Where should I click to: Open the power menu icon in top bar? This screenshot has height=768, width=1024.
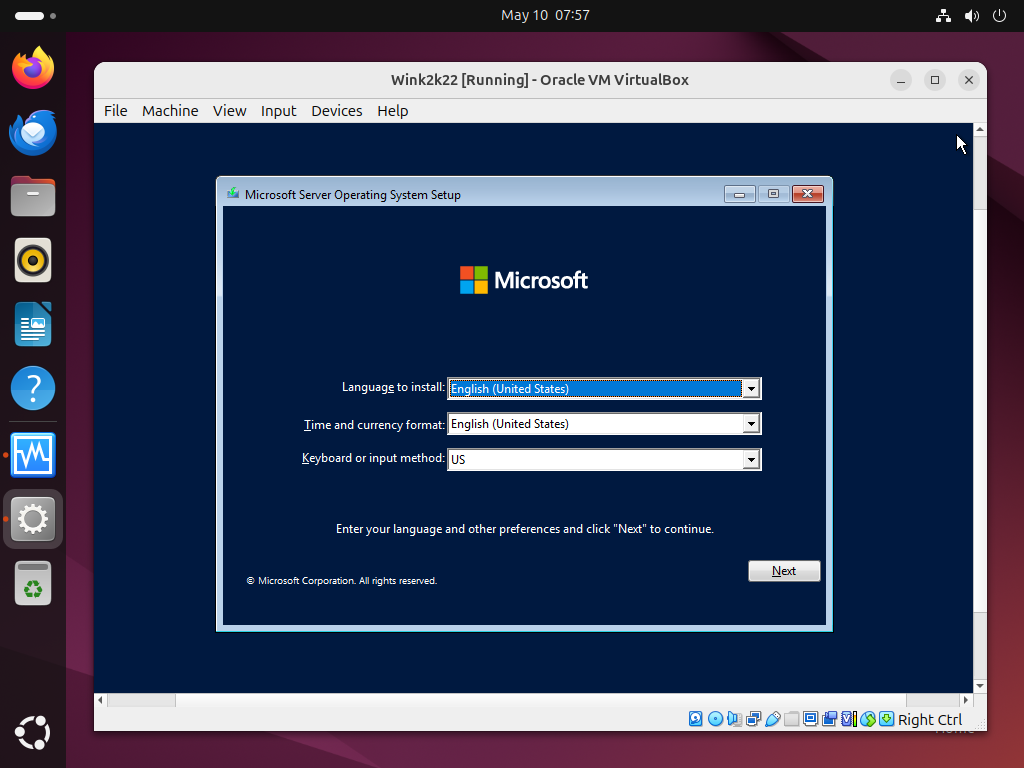(x=999, y=16)
